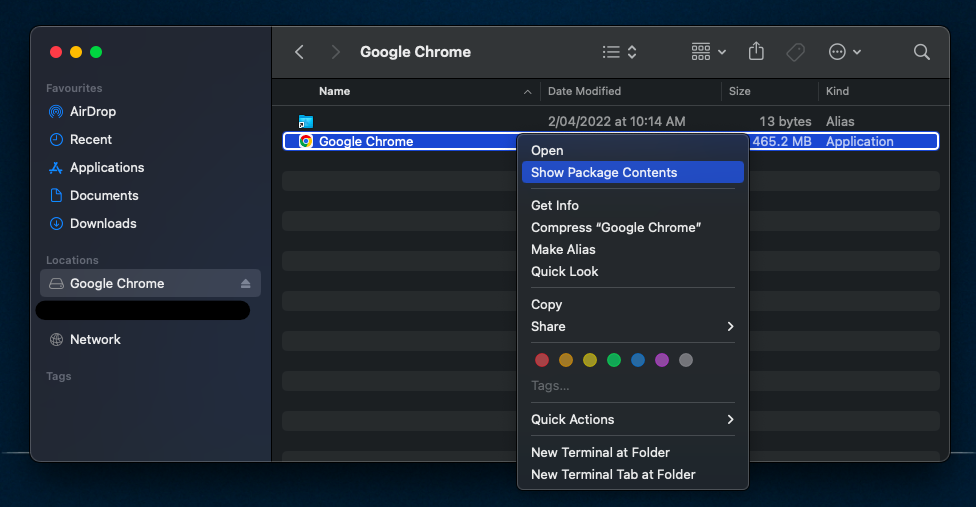Viewport: 976px width, 507px height.
Task: Sort by the Name column header
Action: (334, 91)
